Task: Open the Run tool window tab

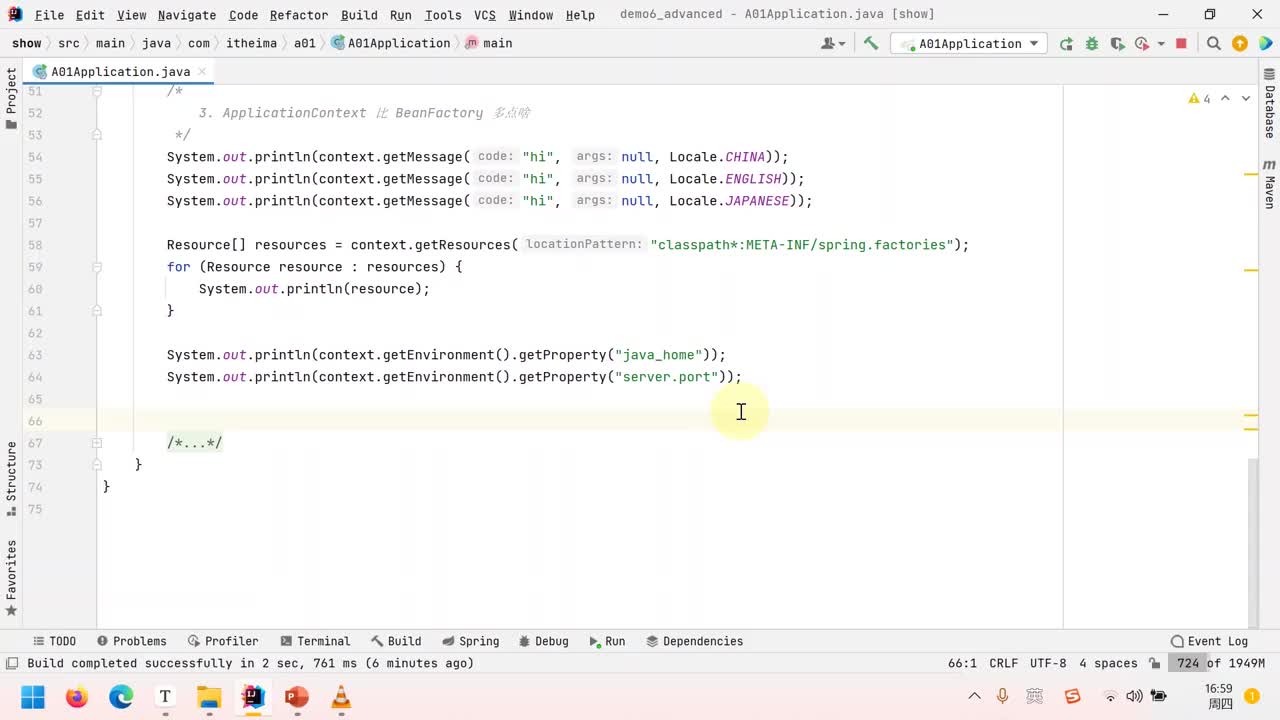Action: [607, 641]
